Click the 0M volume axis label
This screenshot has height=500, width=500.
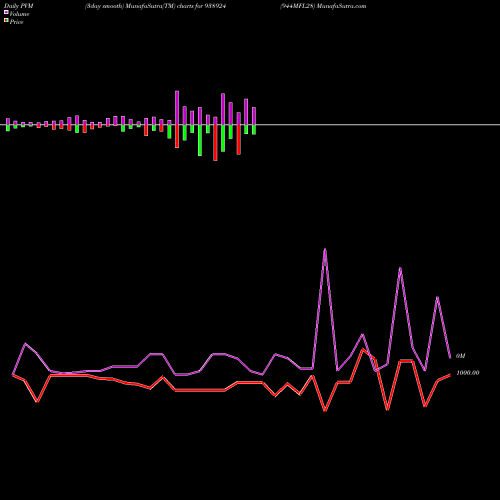pos(460,356)
